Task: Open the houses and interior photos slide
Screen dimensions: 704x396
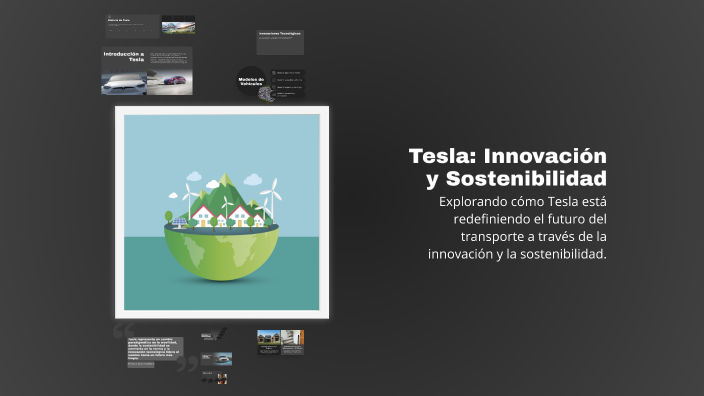Action: 281,343
